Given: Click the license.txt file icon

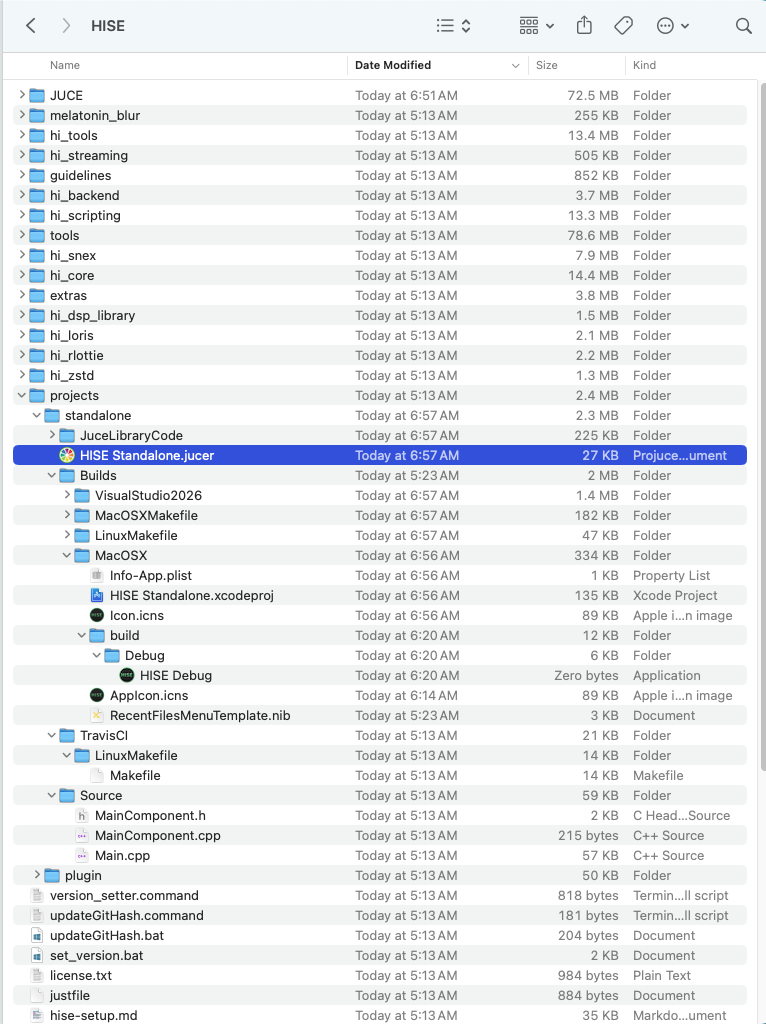Looking at the screenshot, I should [37, 975].
